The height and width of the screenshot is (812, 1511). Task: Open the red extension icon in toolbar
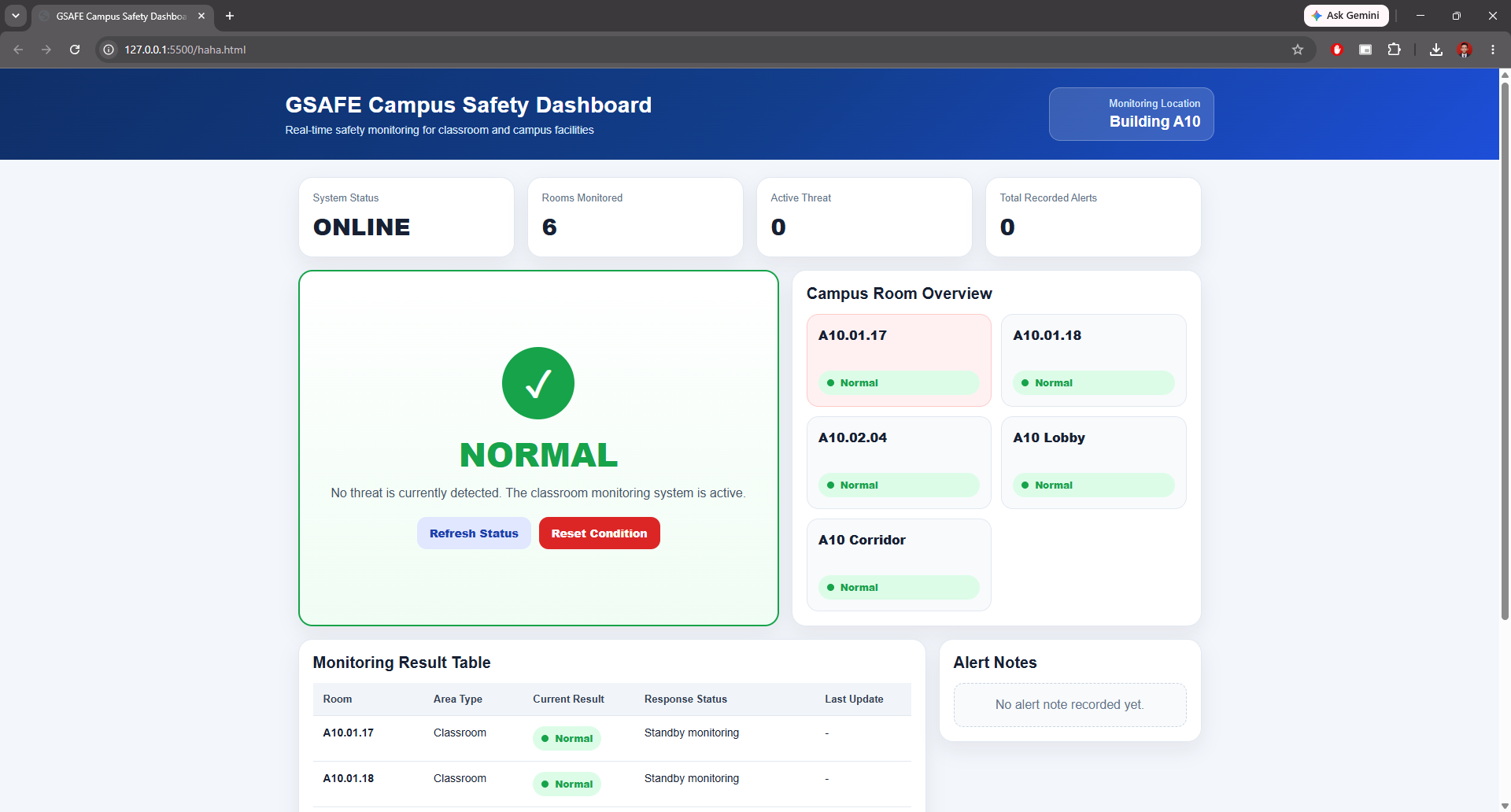pos(1337,50)
